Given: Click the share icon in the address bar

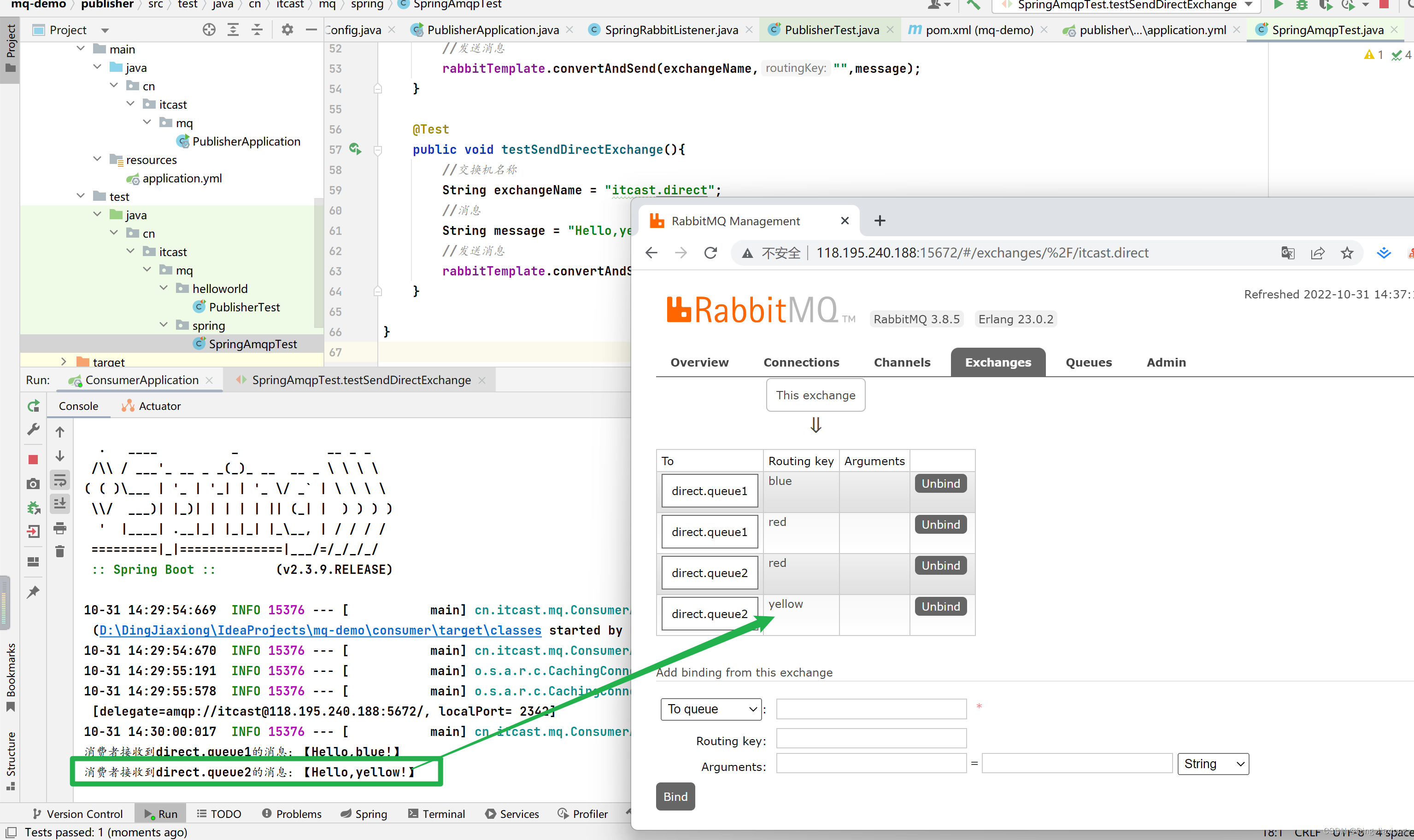Looking at the screenshot, I should pos(1318,253).
